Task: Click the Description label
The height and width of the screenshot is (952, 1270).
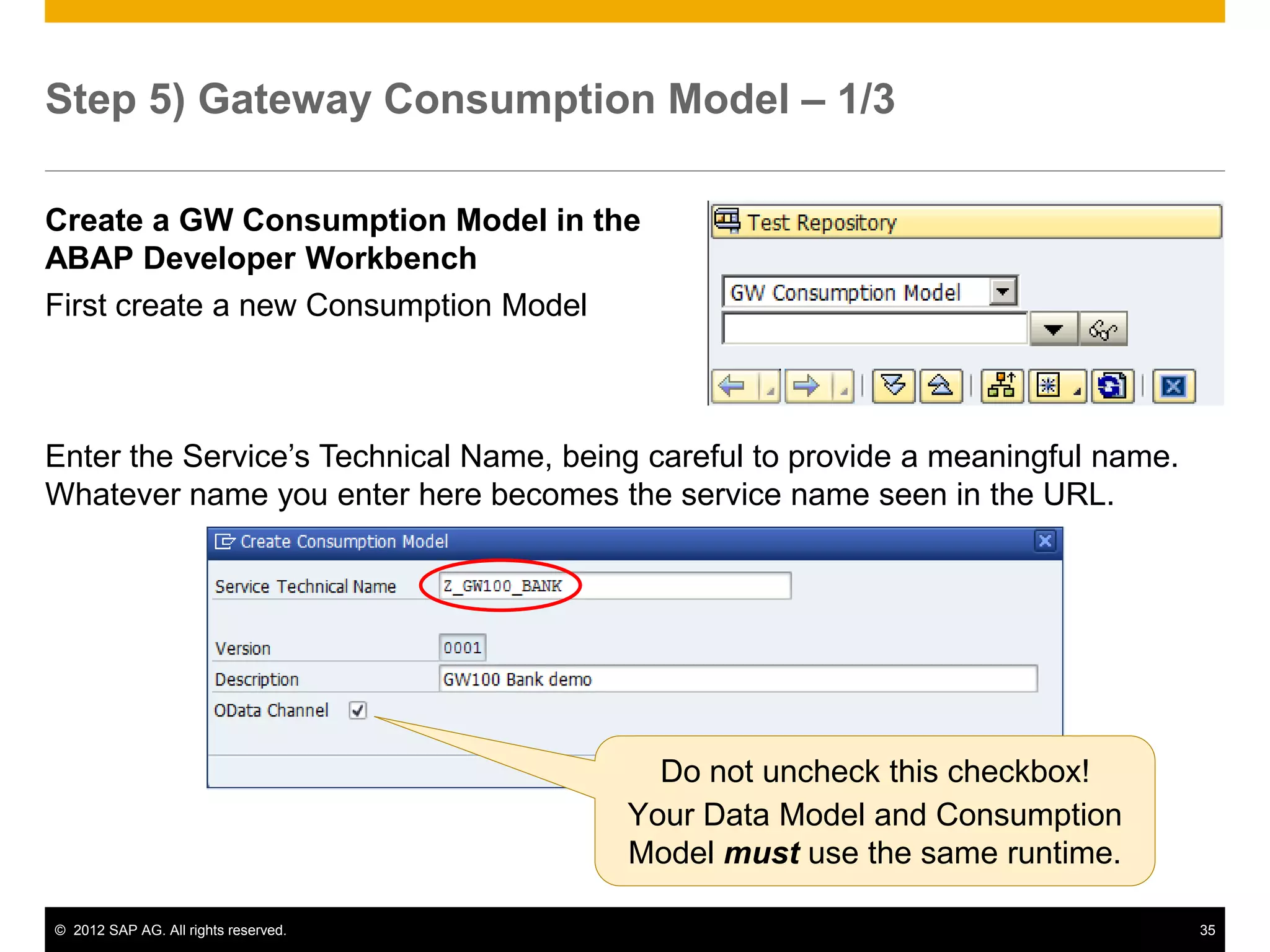Action: click(x=257, y=680)
